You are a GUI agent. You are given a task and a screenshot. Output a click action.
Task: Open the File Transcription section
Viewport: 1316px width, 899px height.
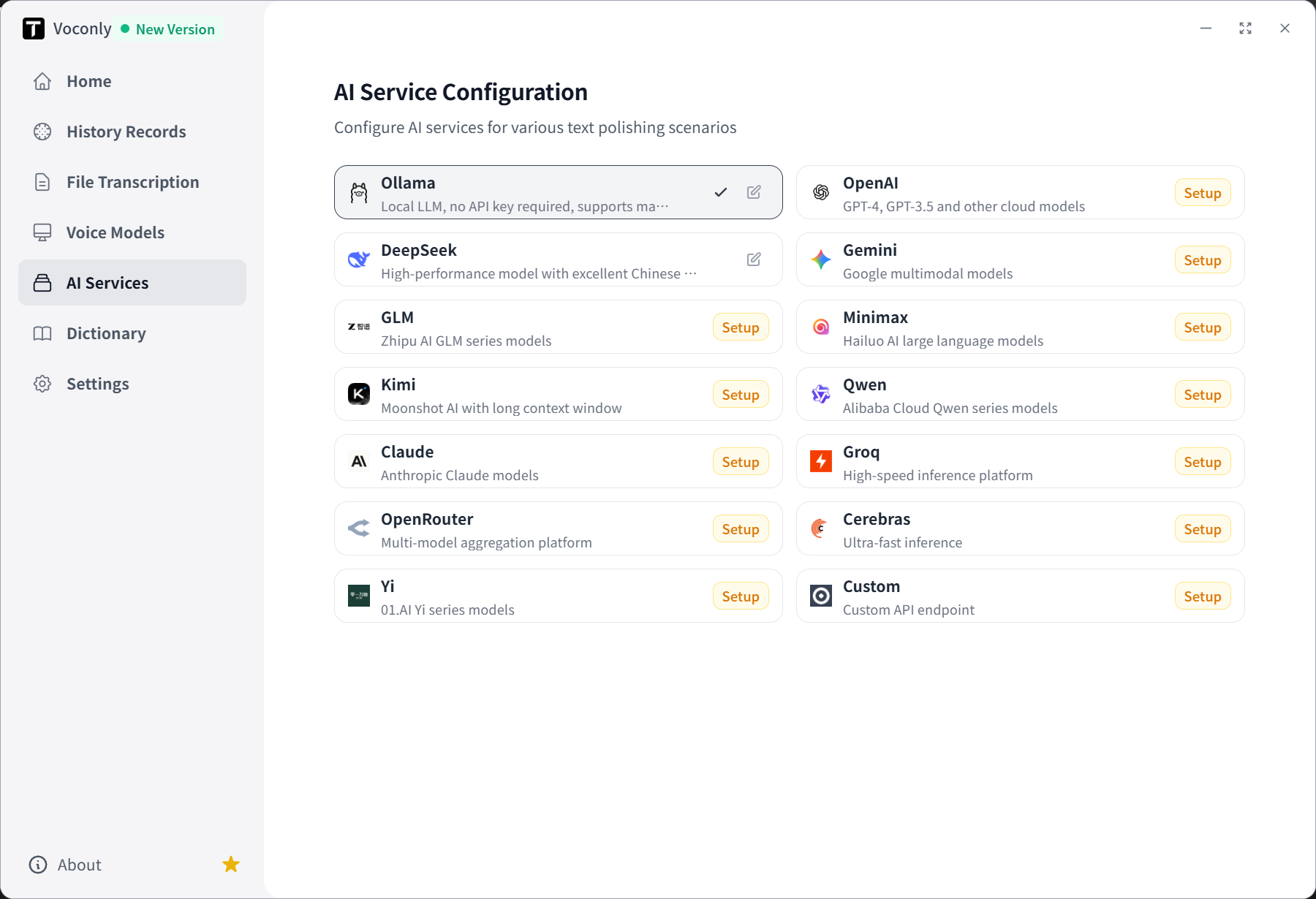132,182
